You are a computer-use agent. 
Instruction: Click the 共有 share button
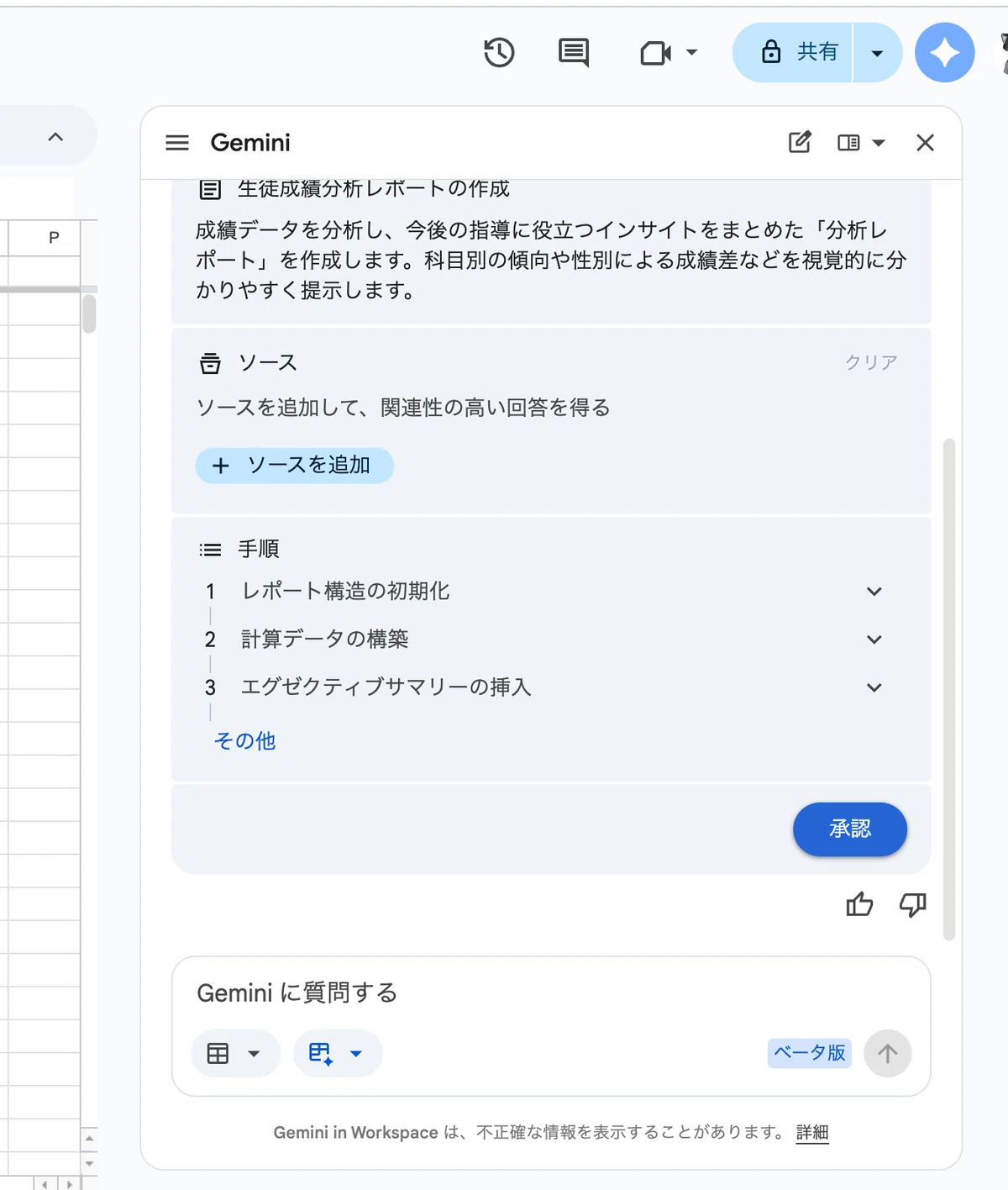click(793, 52)
